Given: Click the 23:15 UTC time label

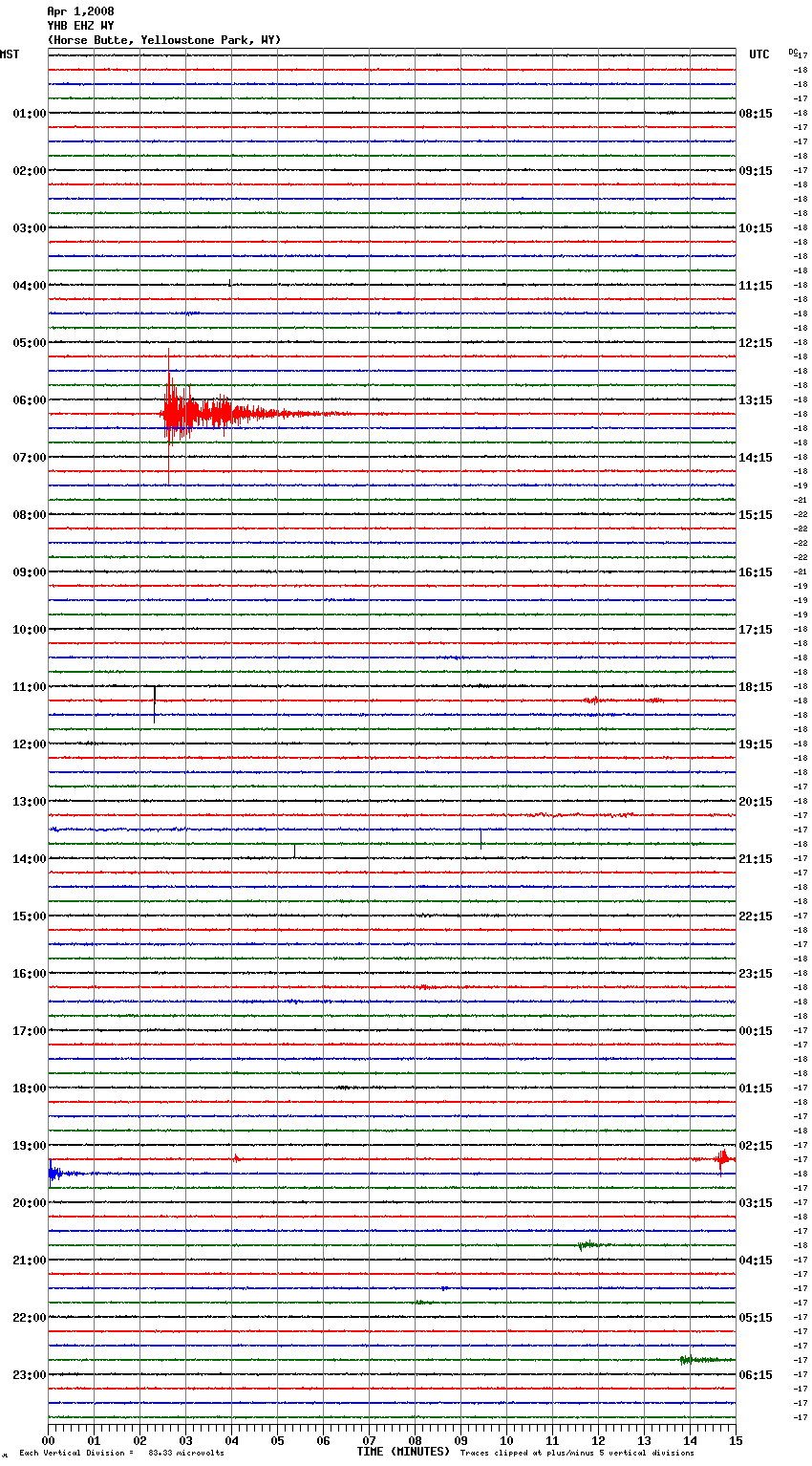Looking at the screenshot, I should click(x=756, y=974).
